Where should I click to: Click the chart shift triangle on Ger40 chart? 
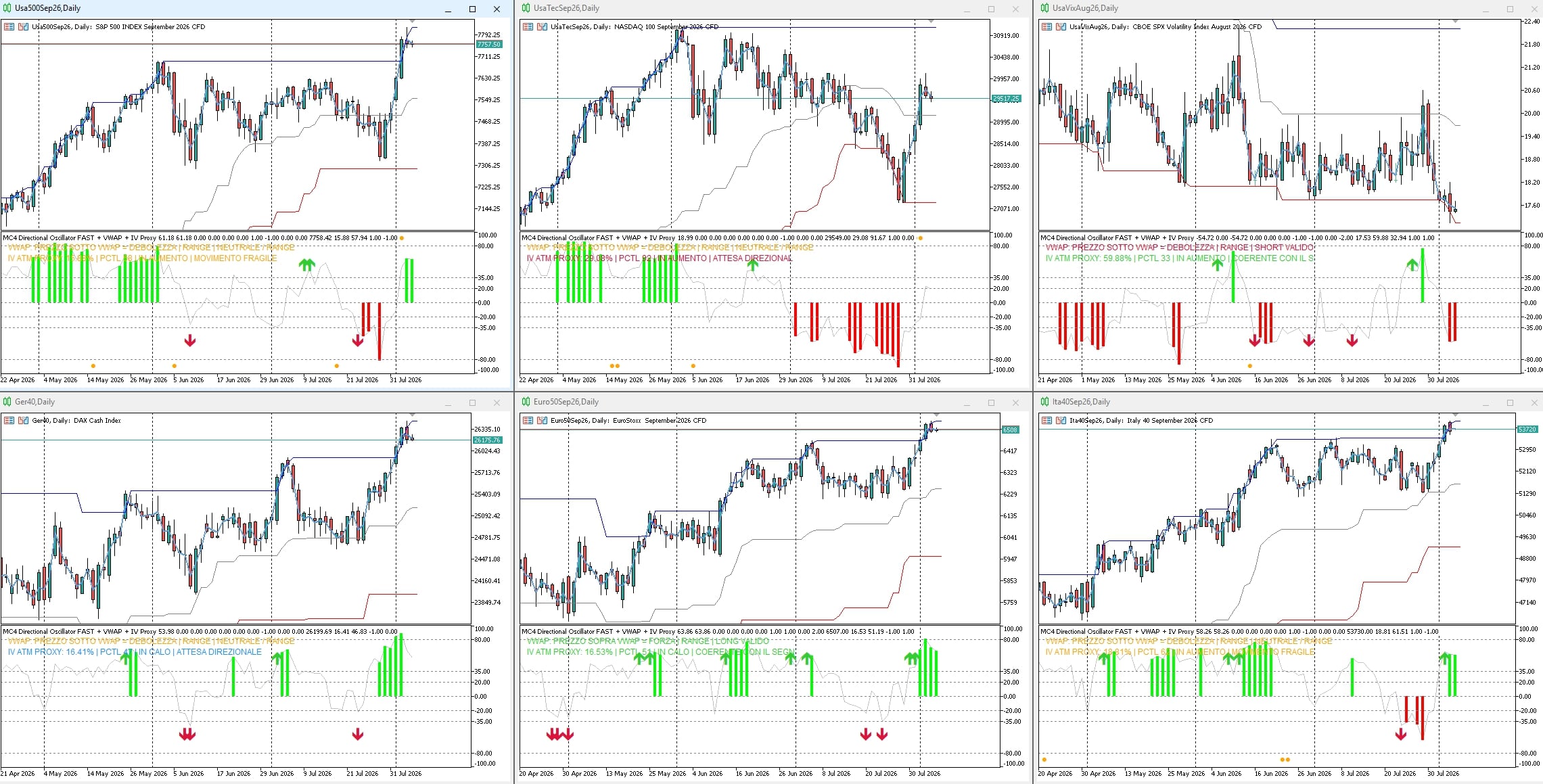413,415
